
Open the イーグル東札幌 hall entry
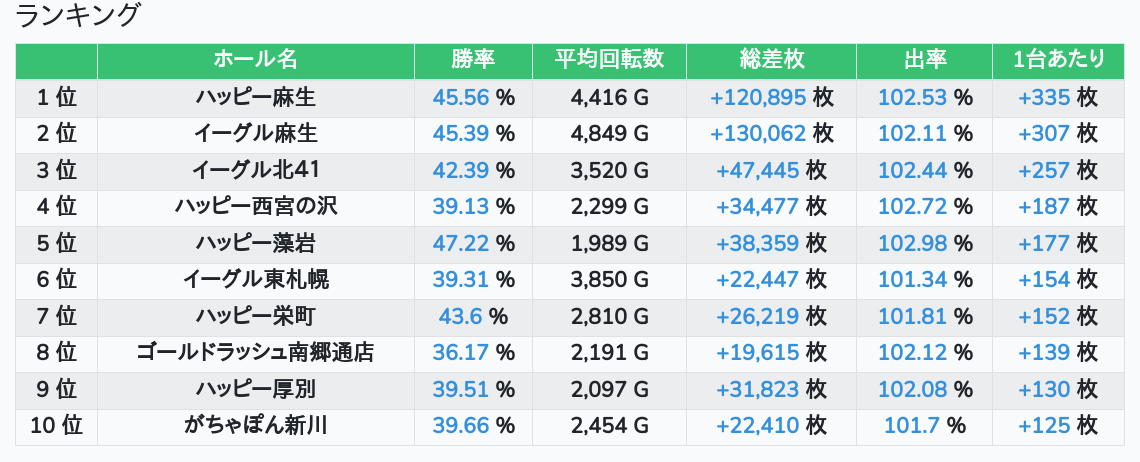coord(256,279)
